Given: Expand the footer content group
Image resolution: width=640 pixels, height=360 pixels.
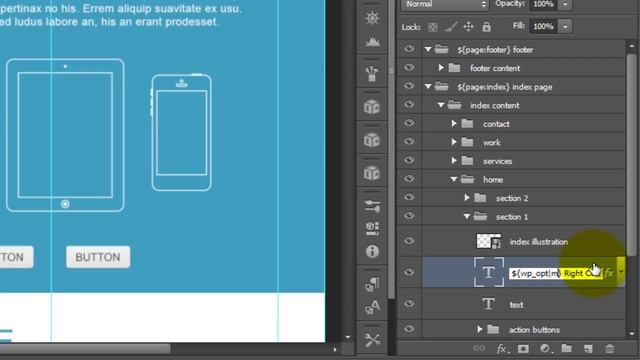Looking at the screenshot, I should pos(441,68).
